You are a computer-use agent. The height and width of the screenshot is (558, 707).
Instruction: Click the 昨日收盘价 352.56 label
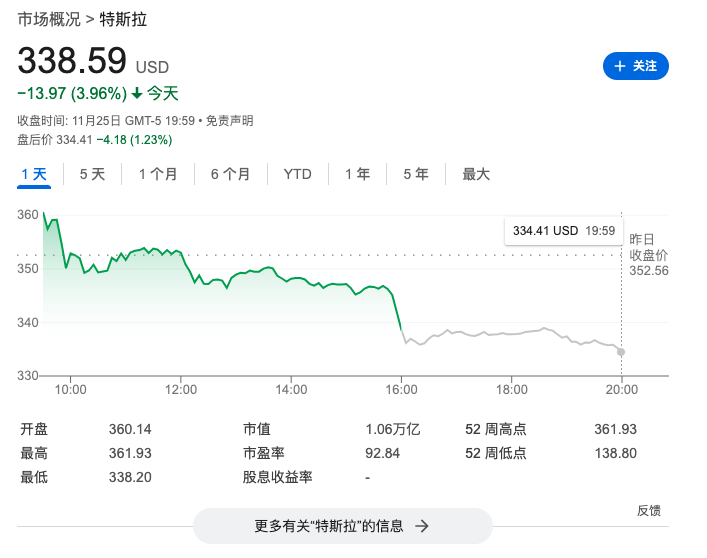click(648, 255)
